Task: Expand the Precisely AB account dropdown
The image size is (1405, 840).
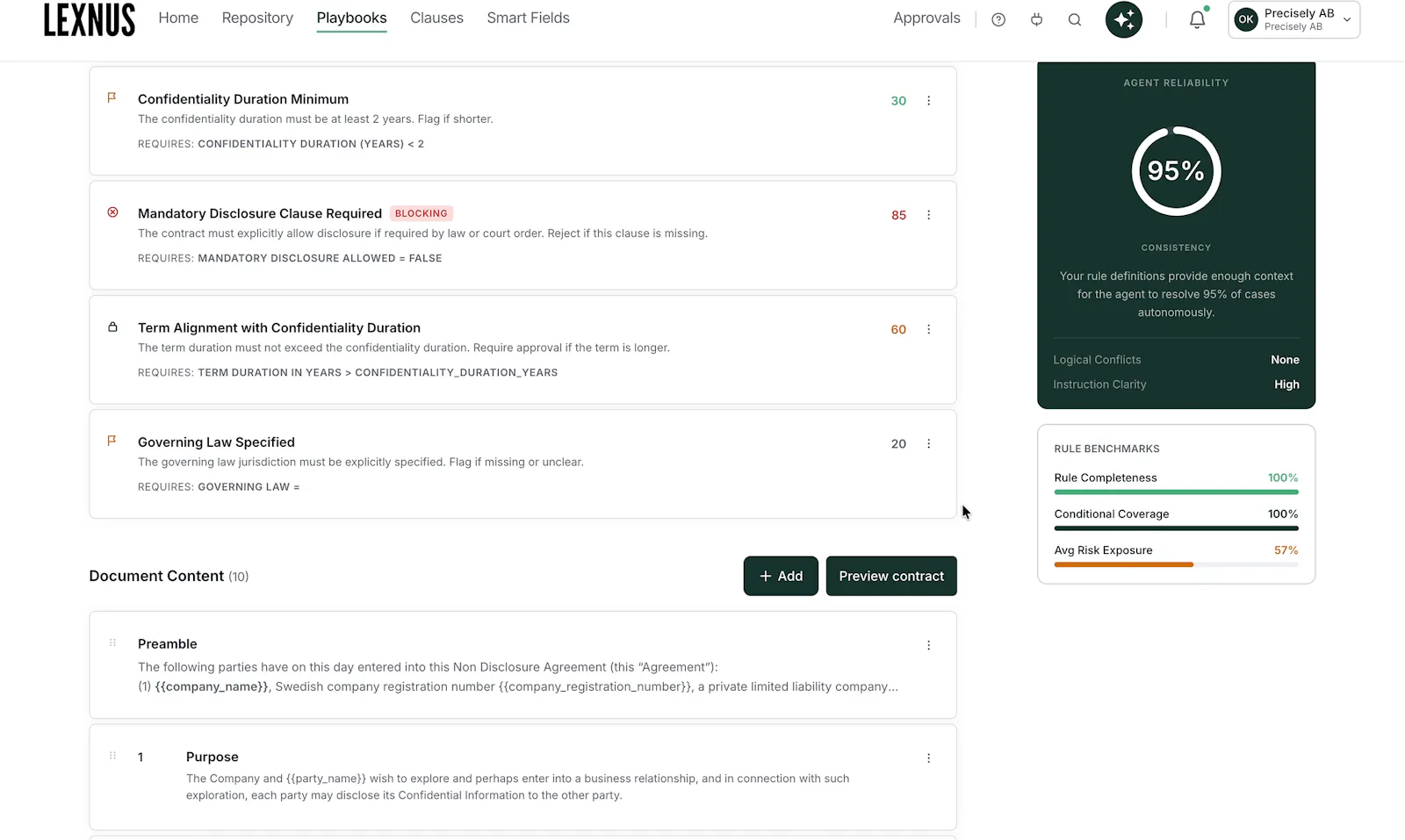Action: (1347, 19)
